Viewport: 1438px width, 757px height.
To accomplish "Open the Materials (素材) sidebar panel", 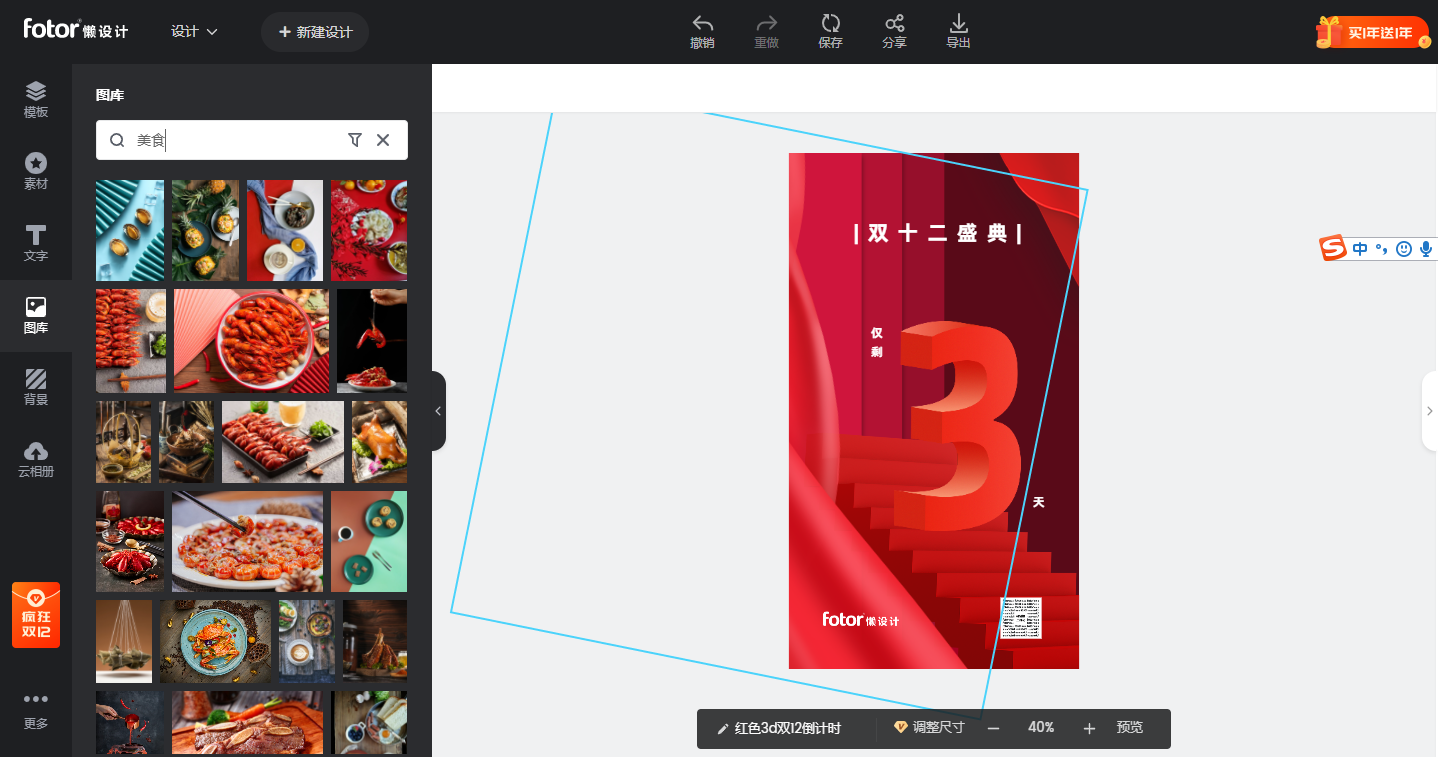I will [36, 172].
